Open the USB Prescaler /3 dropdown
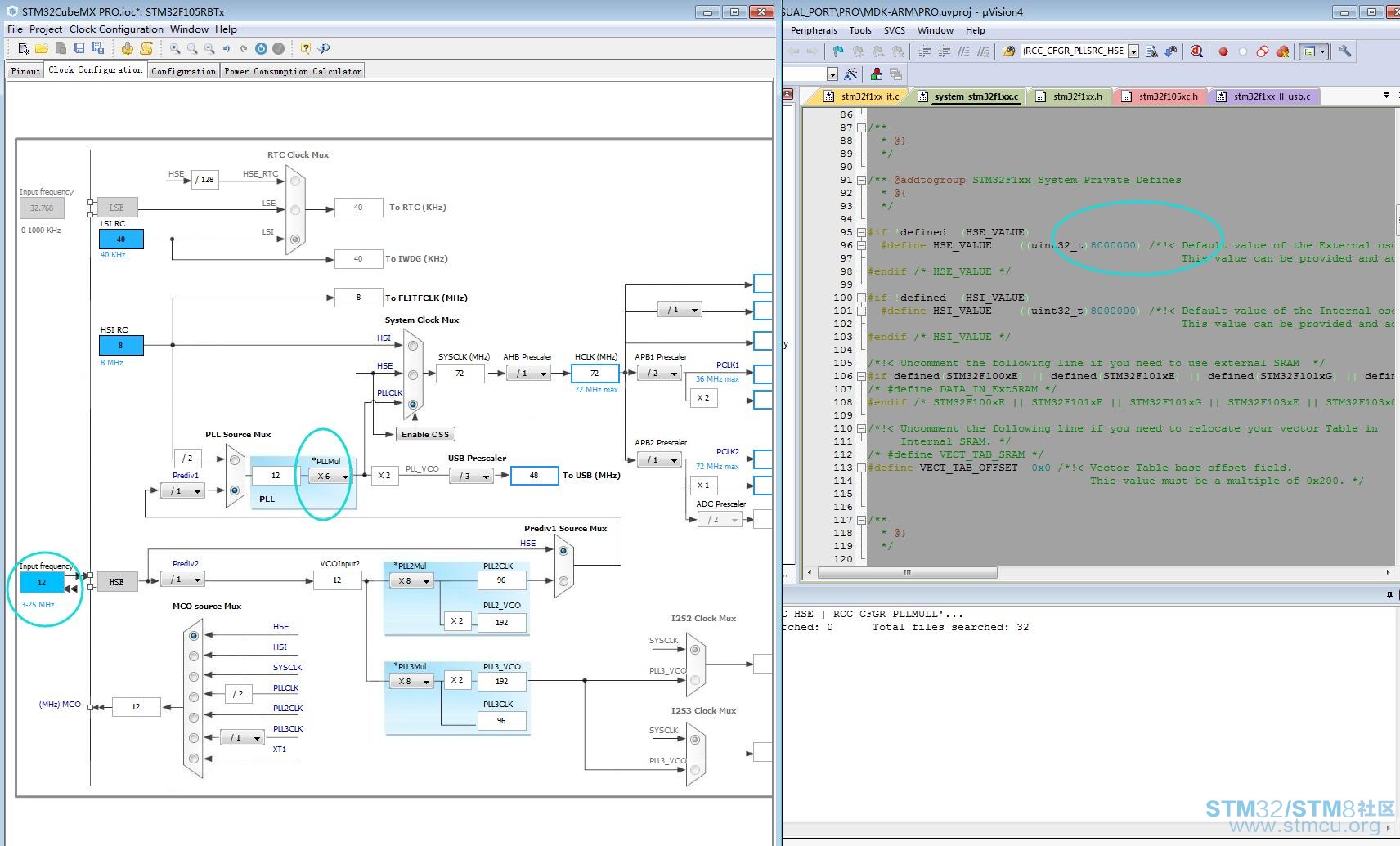This screenshot has width=1400, height=846. click(x=472, y=476)
